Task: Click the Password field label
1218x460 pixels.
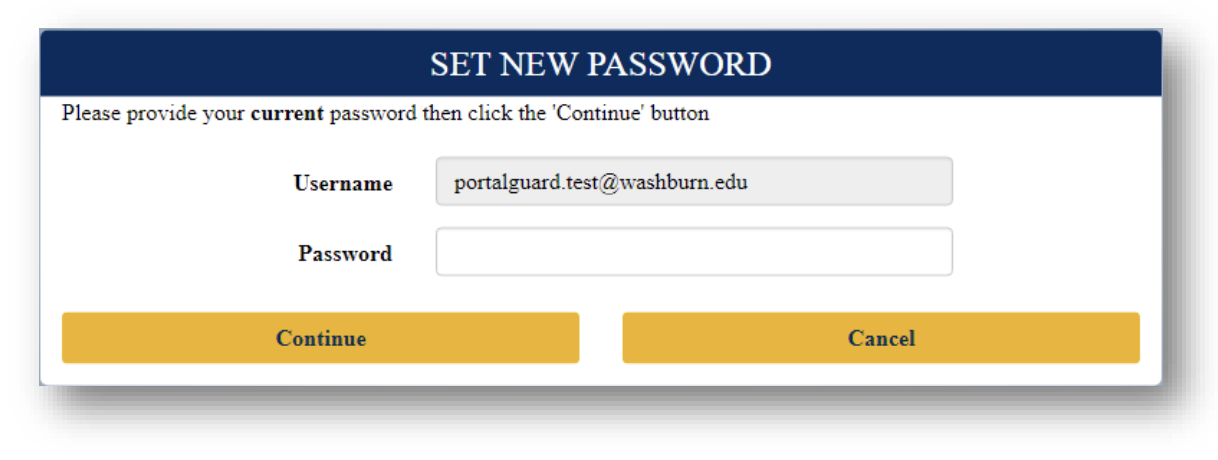Action: (x=344, y=254)
